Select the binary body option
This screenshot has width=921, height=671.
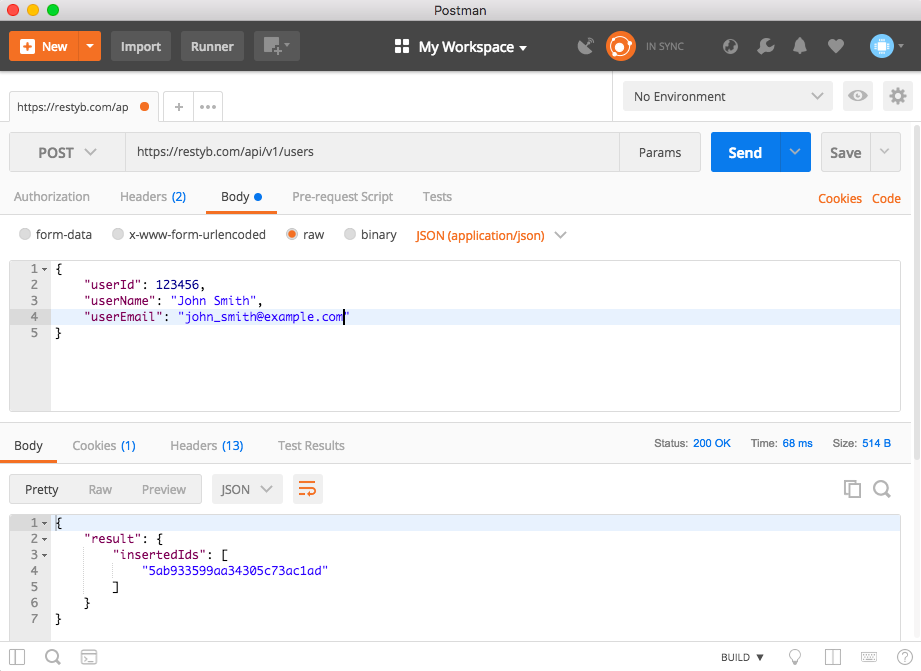[350, 235]
